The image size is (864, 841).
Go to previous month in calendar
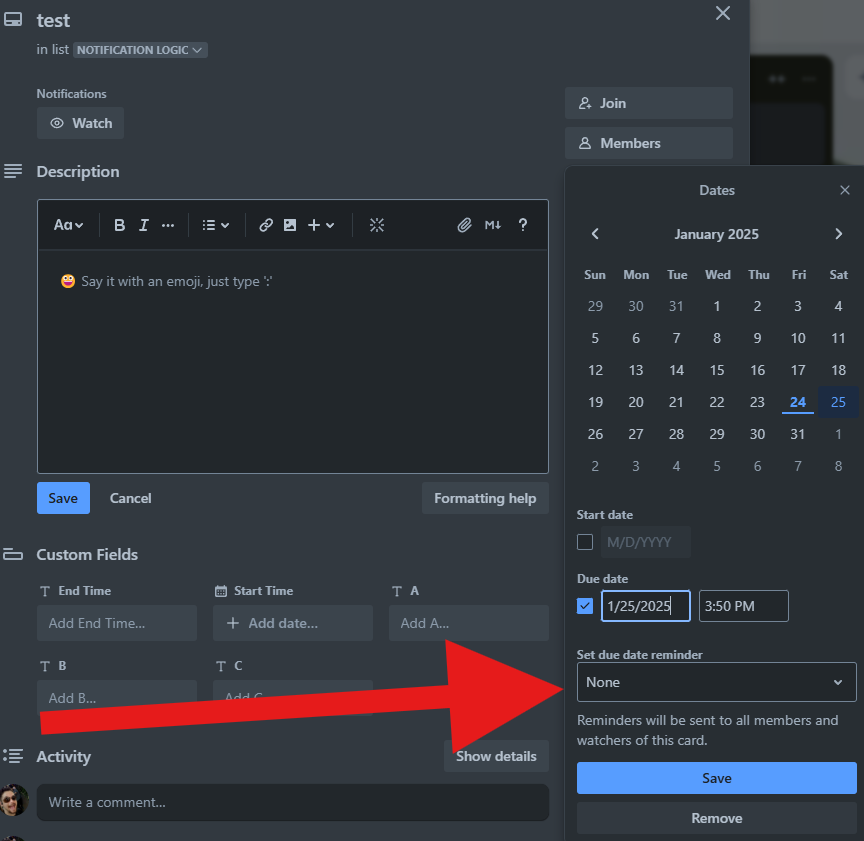(x=595, y=234)
